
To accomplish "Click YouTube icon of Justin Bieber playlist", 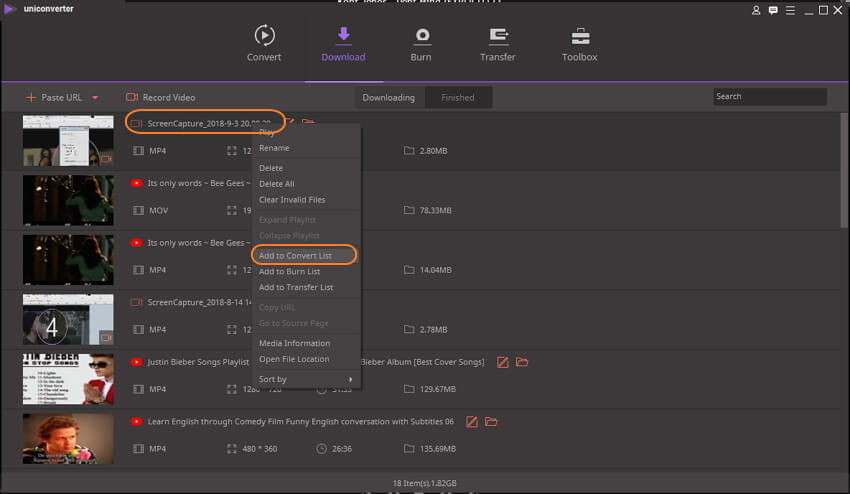I will 136,362.
